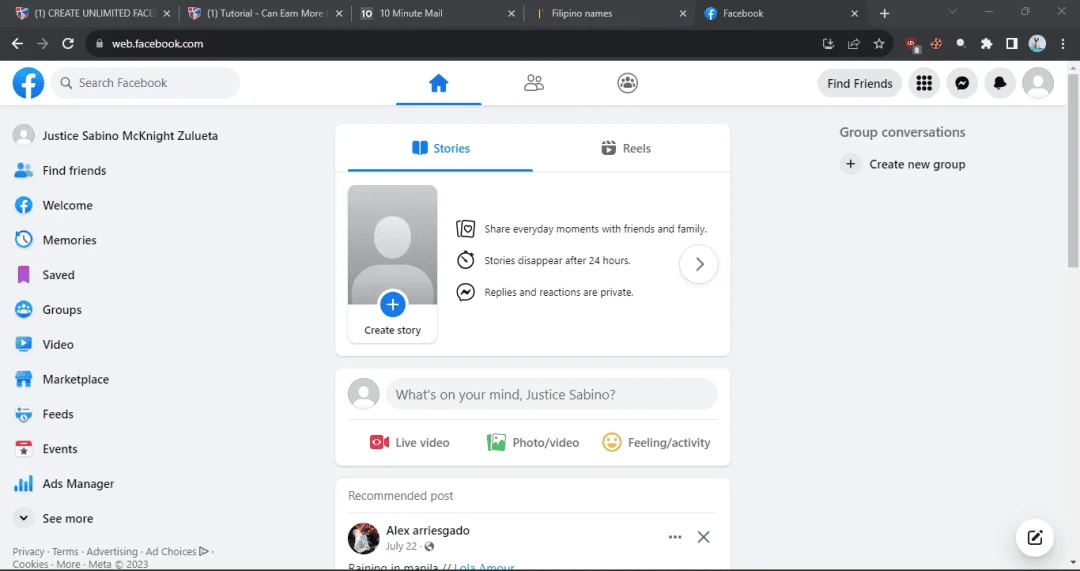Open the Notifications bell icon

[1000, 83]
